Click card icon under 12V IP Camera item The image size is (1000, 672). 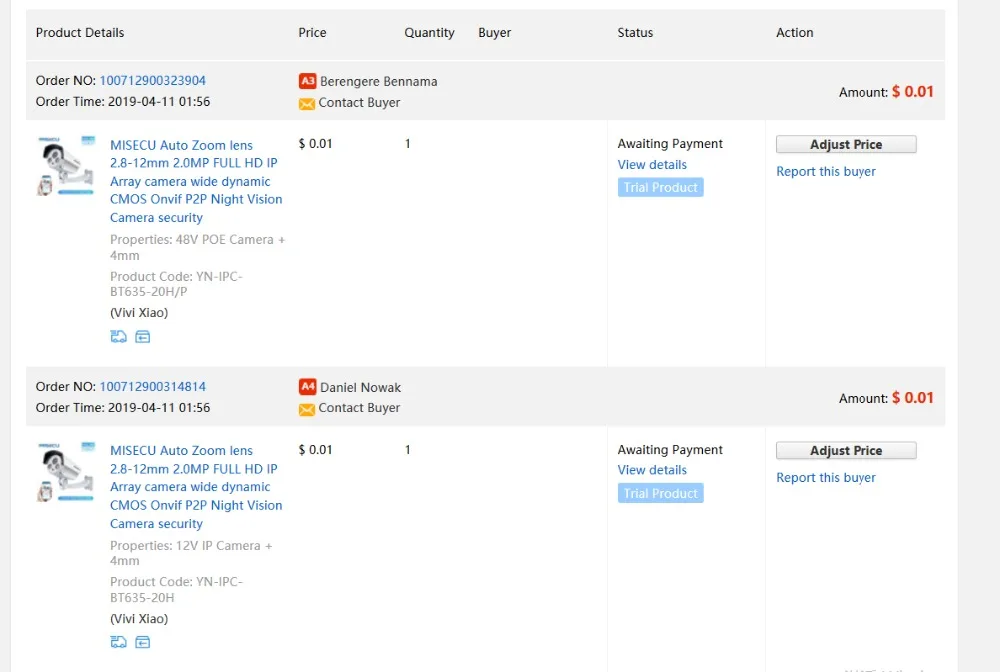coord(143,642)
